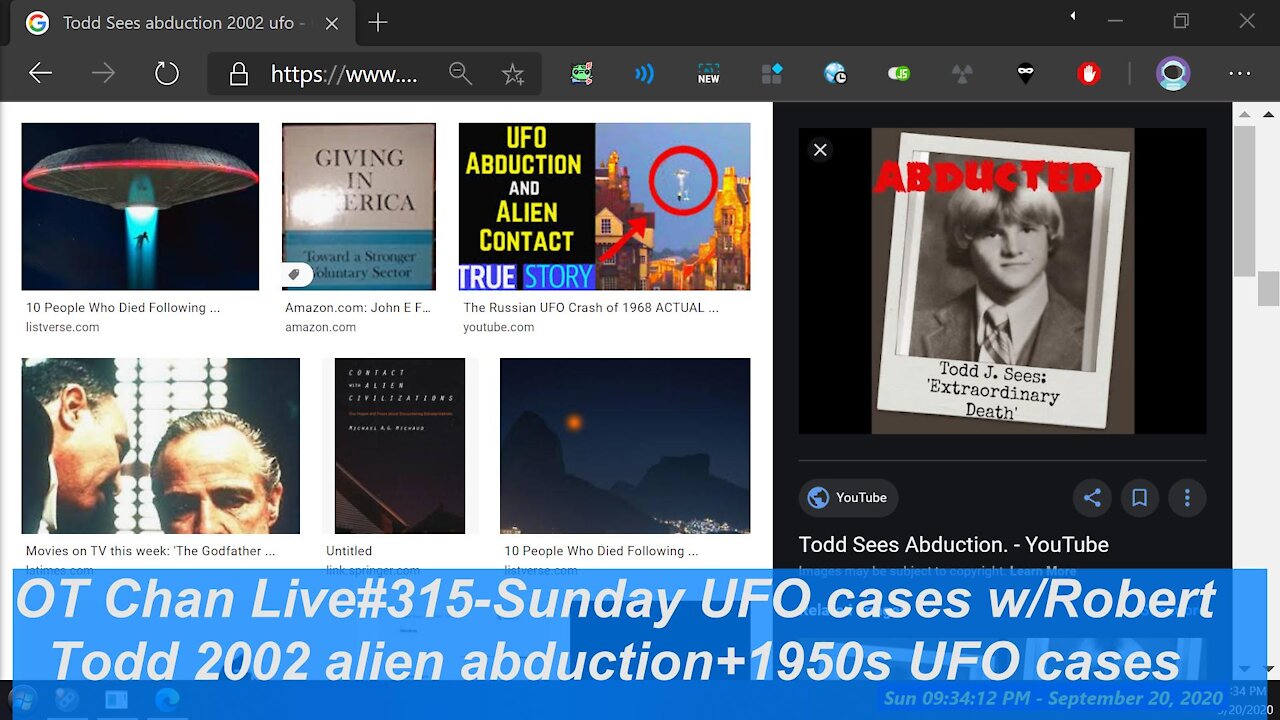Click the first '10 People Who Died Following' caption
This screenshot has width=1280, height=720.
tap(123, 308)
